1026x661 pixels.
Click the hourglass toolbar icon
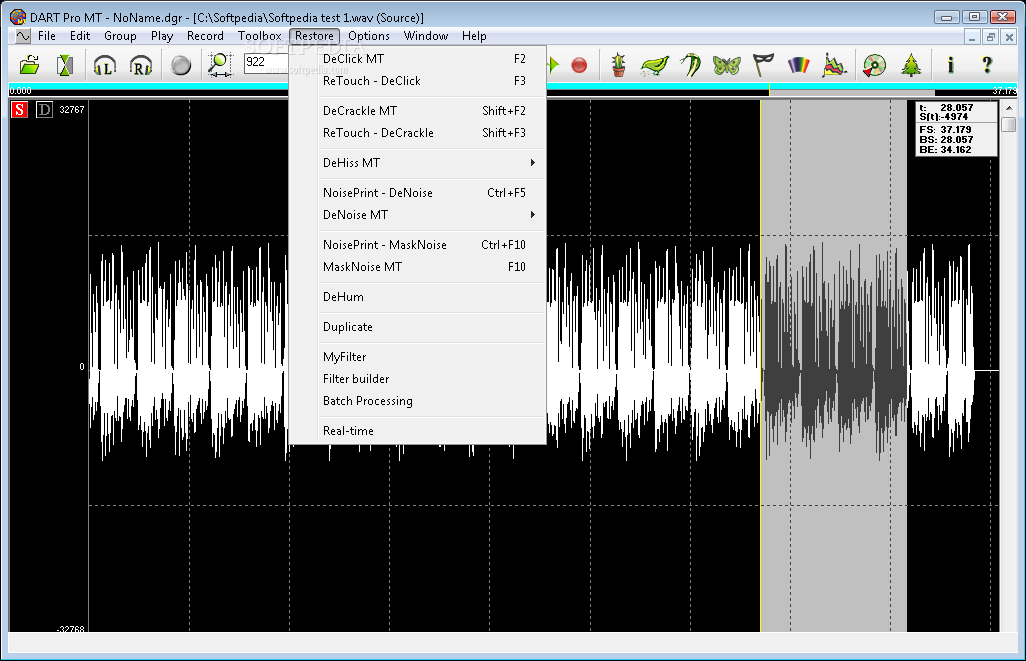(x=65, y=65)
